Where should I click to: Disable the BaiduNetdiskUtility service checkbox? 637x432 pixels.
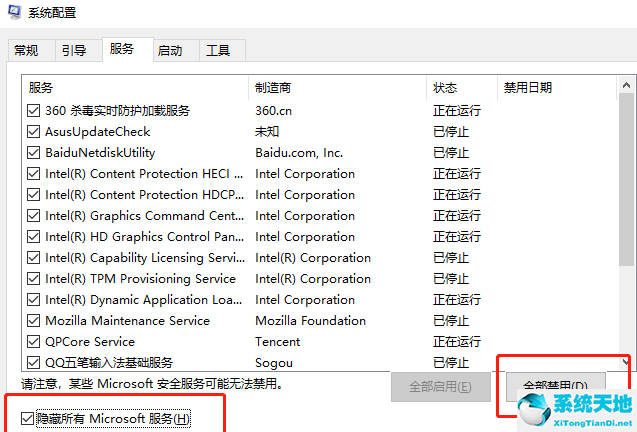(x=34, y=153)
